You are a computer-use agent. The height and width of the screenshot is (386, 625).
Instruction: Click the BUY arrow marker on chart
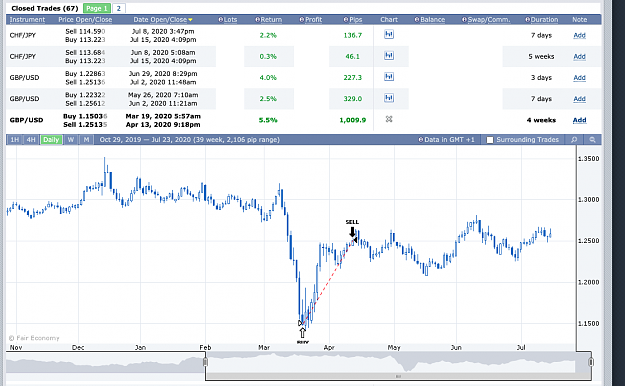click(303, 333)
